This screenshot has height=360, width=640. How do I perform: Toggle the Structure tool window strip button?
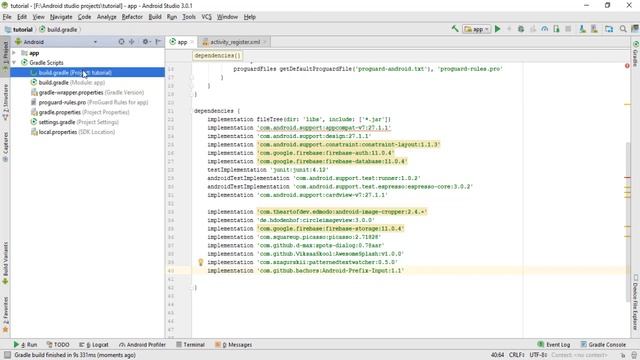click(x=5, y=102)
